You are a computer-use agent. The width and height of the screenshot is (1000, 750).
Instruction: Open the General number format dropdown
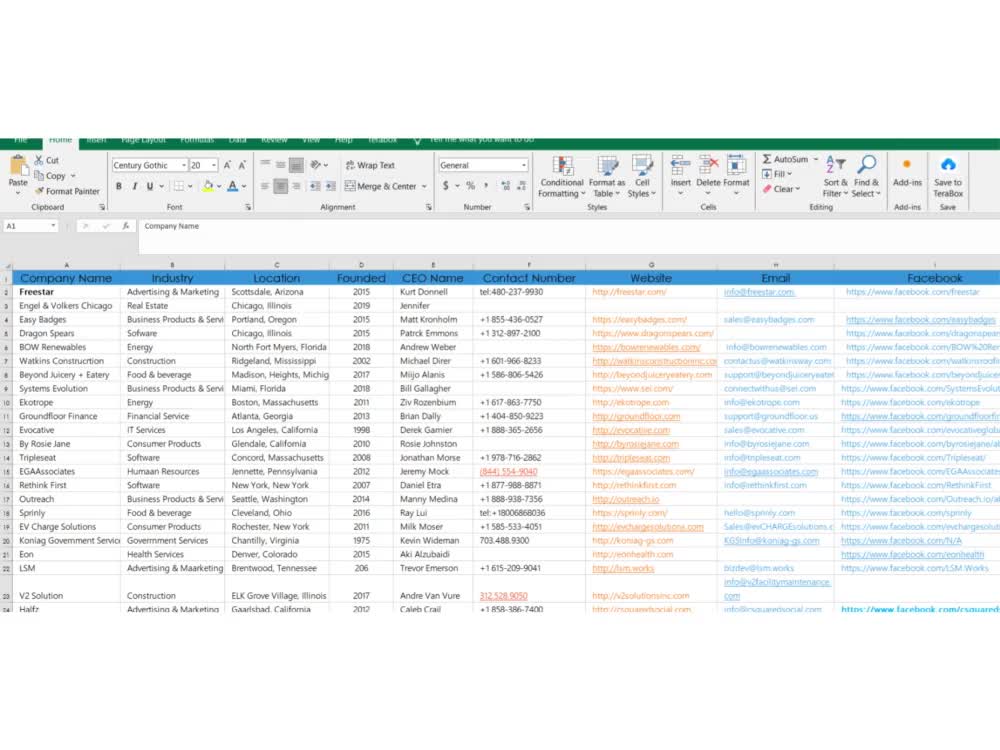[x=524, y=165]
